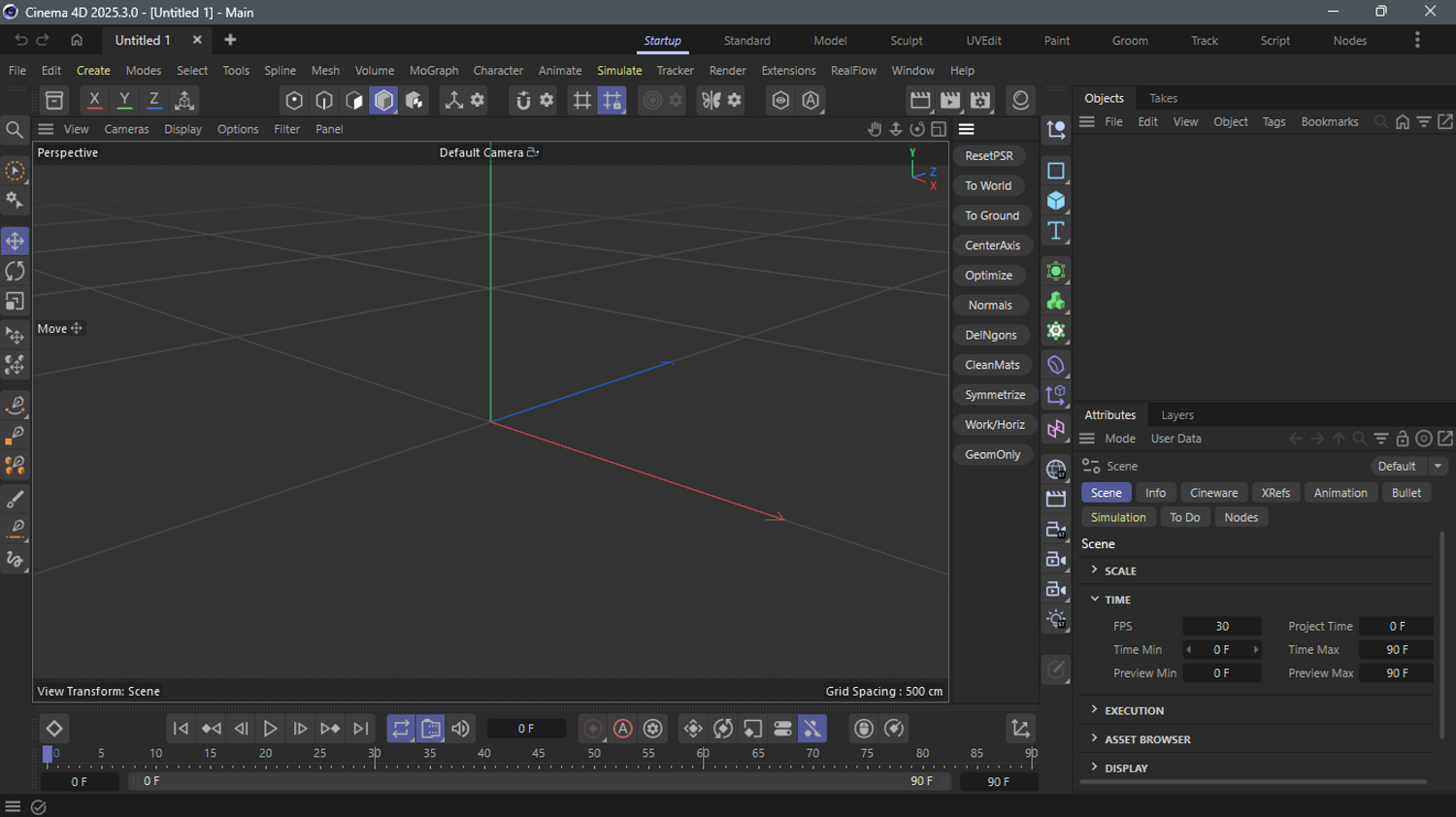
Task: Toggle the Y axis lock
Action: point(124,100)
